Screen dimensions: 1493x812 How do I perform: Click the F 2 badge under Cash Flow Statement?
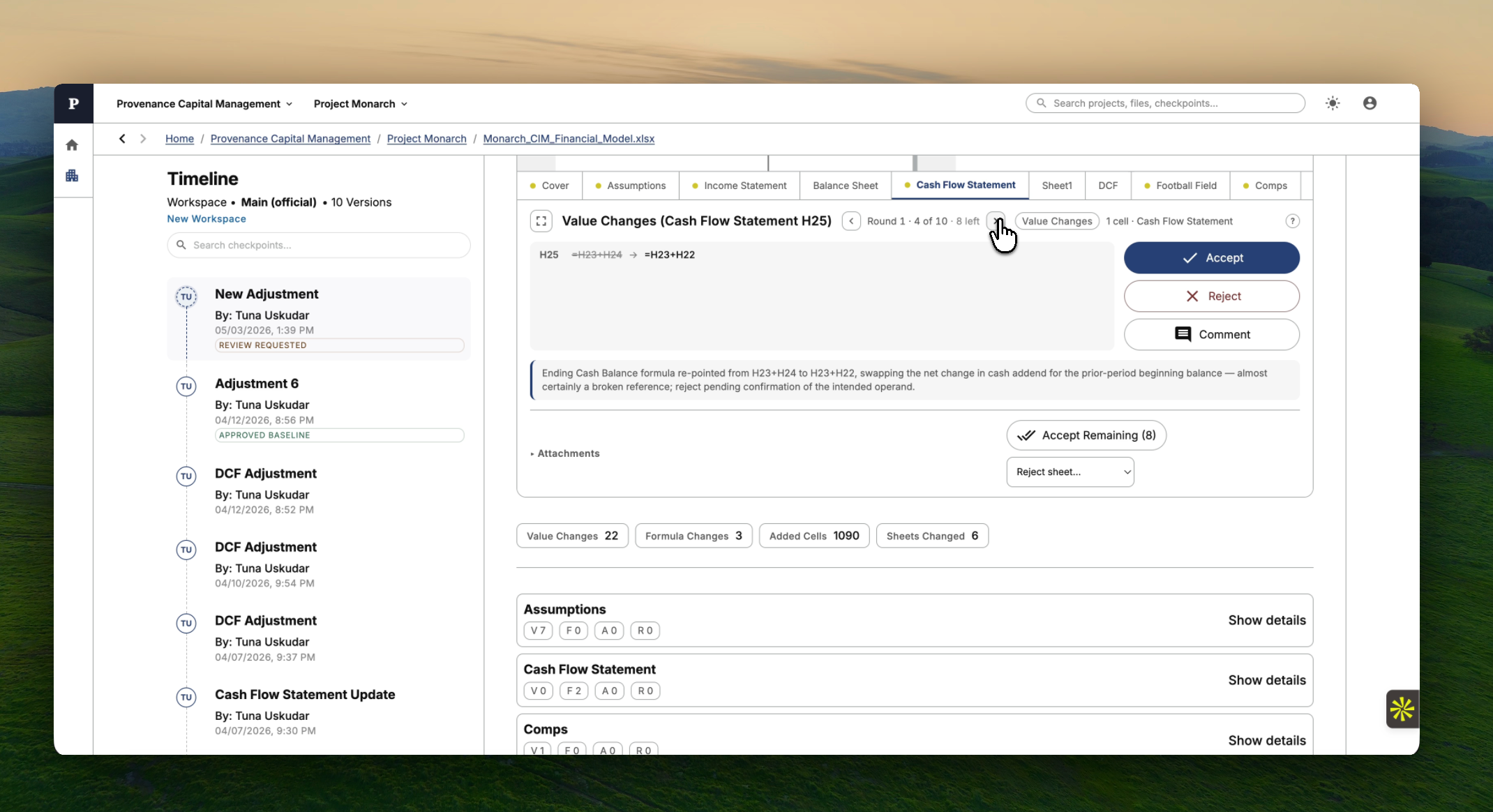(x=573, y=691)
